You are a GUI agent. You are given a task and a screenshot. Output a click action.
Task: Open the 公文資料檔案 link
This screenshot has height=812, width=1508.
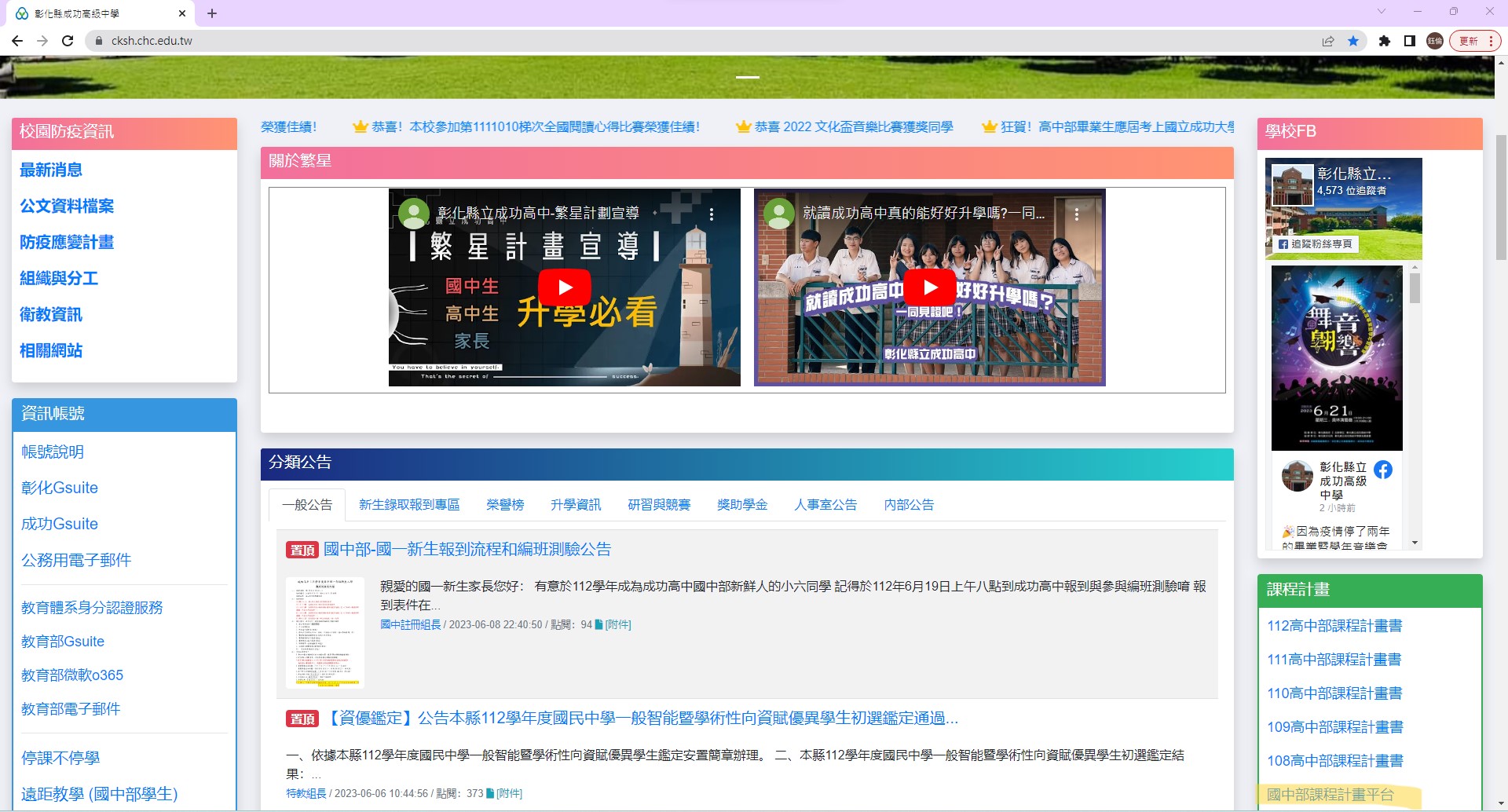[67, 207]
